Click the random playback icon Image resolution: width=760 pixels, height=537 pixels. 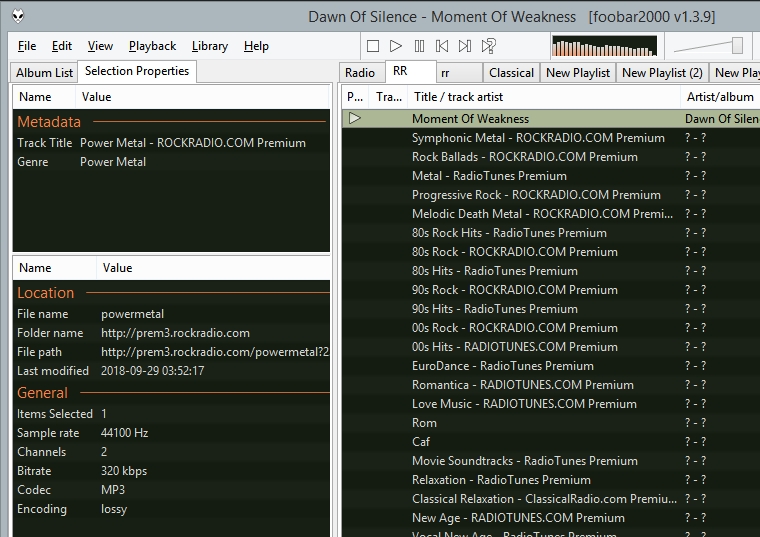489,46
